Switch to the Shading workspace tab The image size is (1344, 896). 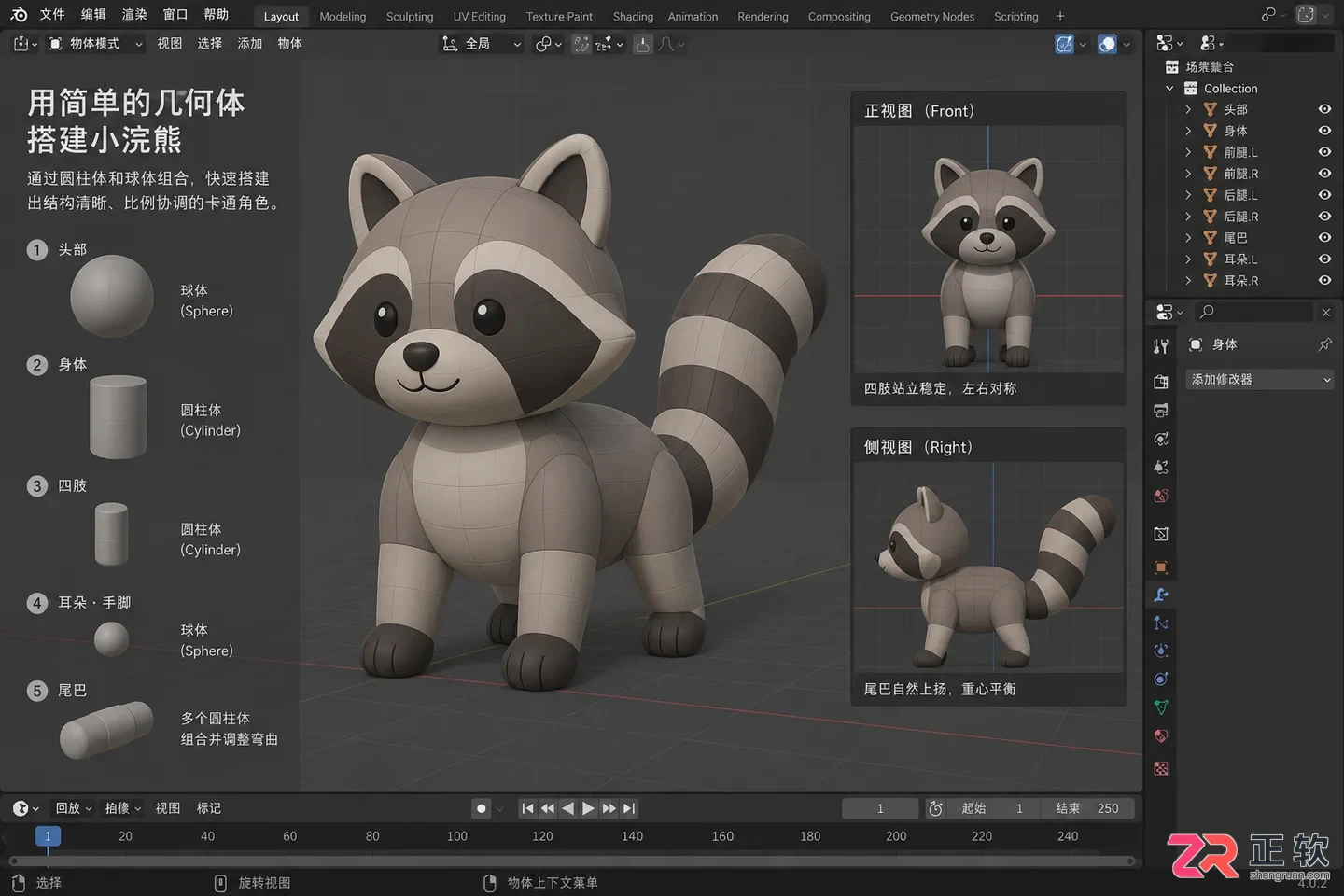coord(633,17)
